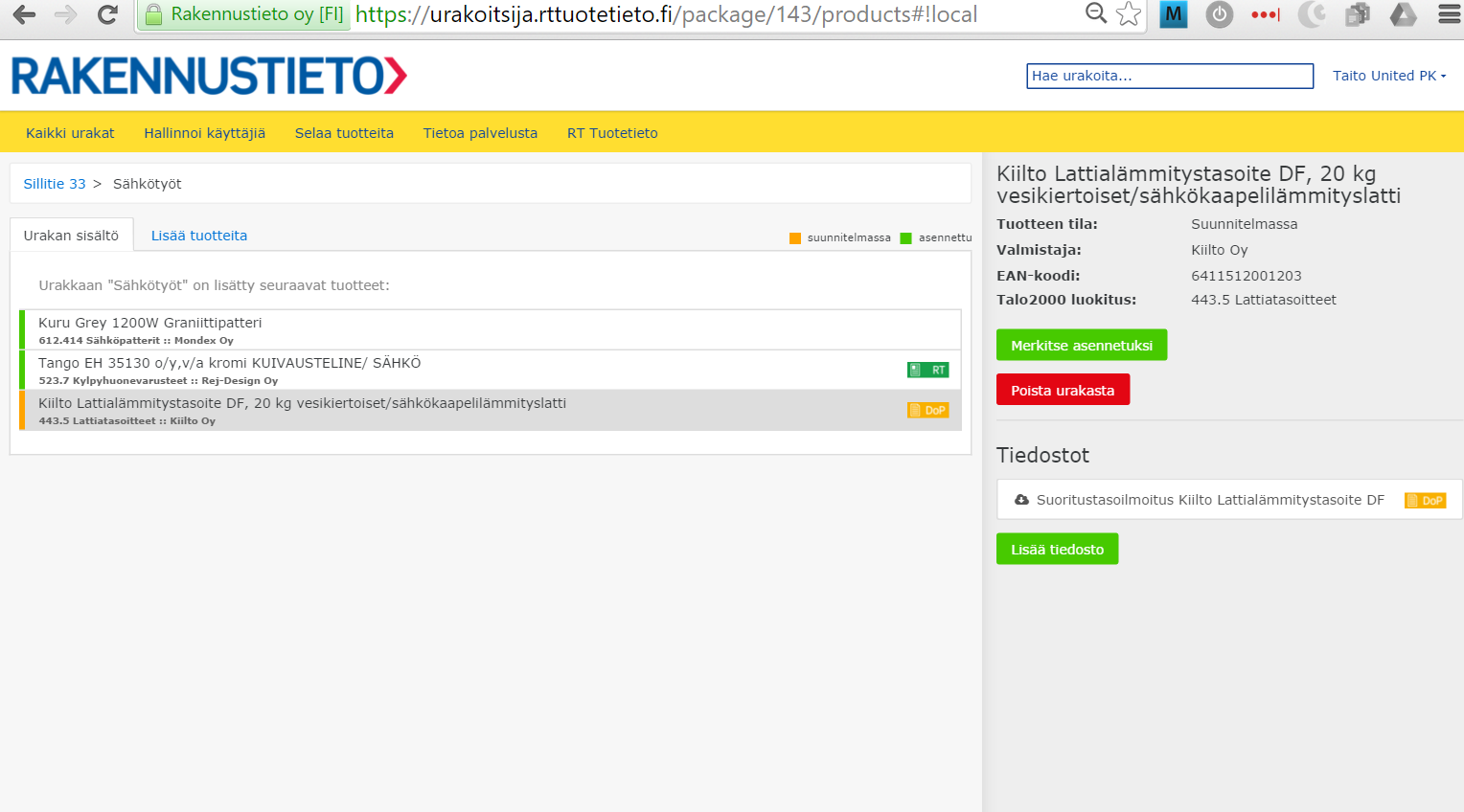Screen dimensions: 1464x812
Task: Click Suunnitelmassa status value
Action: click(x=1245, y=224)
